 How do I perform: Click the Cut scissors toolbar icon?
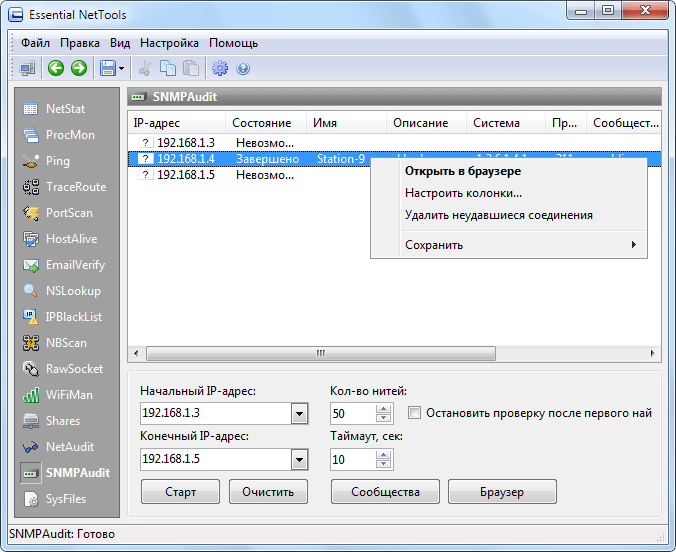(x=145, y=68)
